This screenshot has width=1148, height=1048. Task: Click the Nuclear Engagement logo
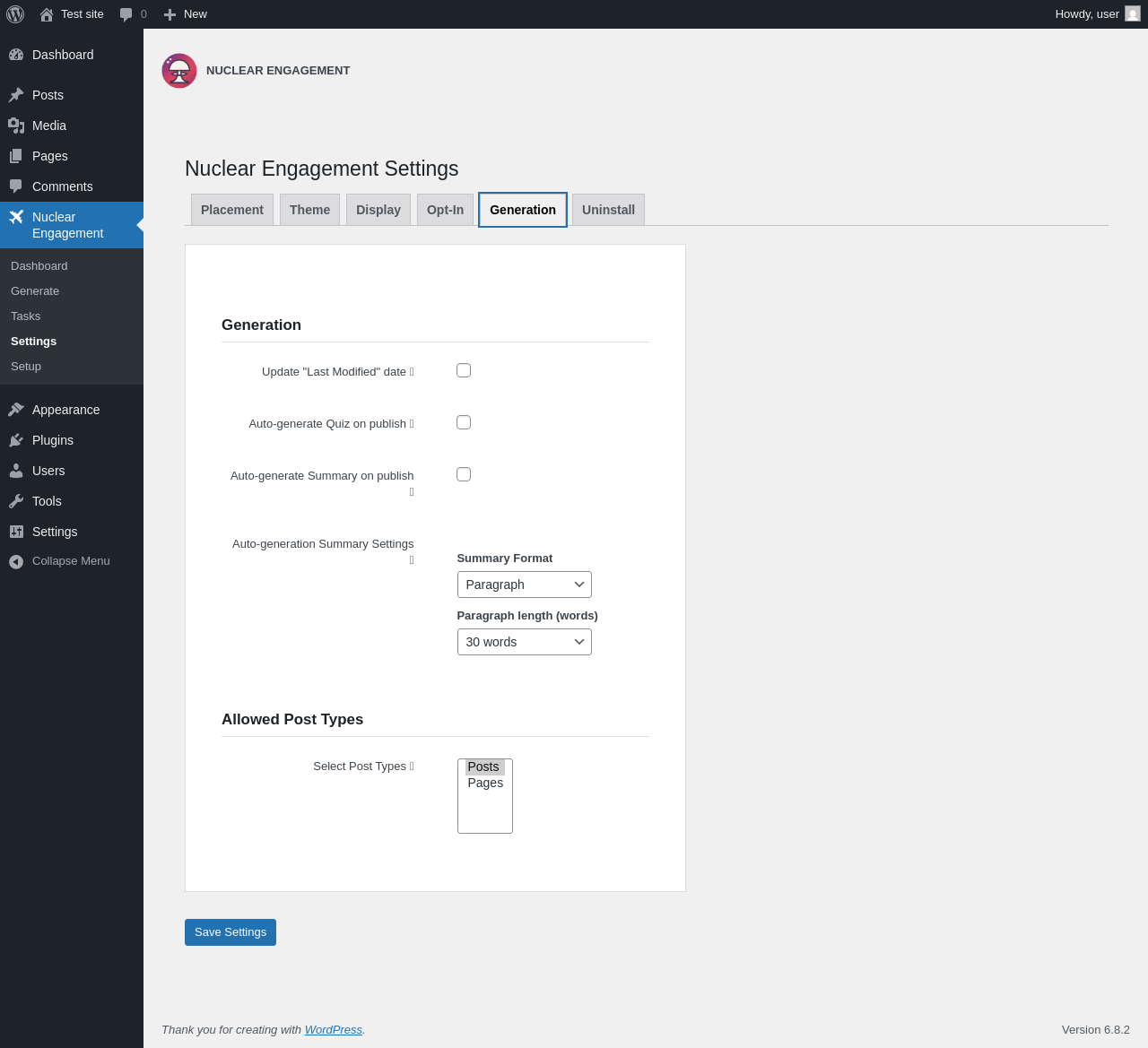[179, 71]
